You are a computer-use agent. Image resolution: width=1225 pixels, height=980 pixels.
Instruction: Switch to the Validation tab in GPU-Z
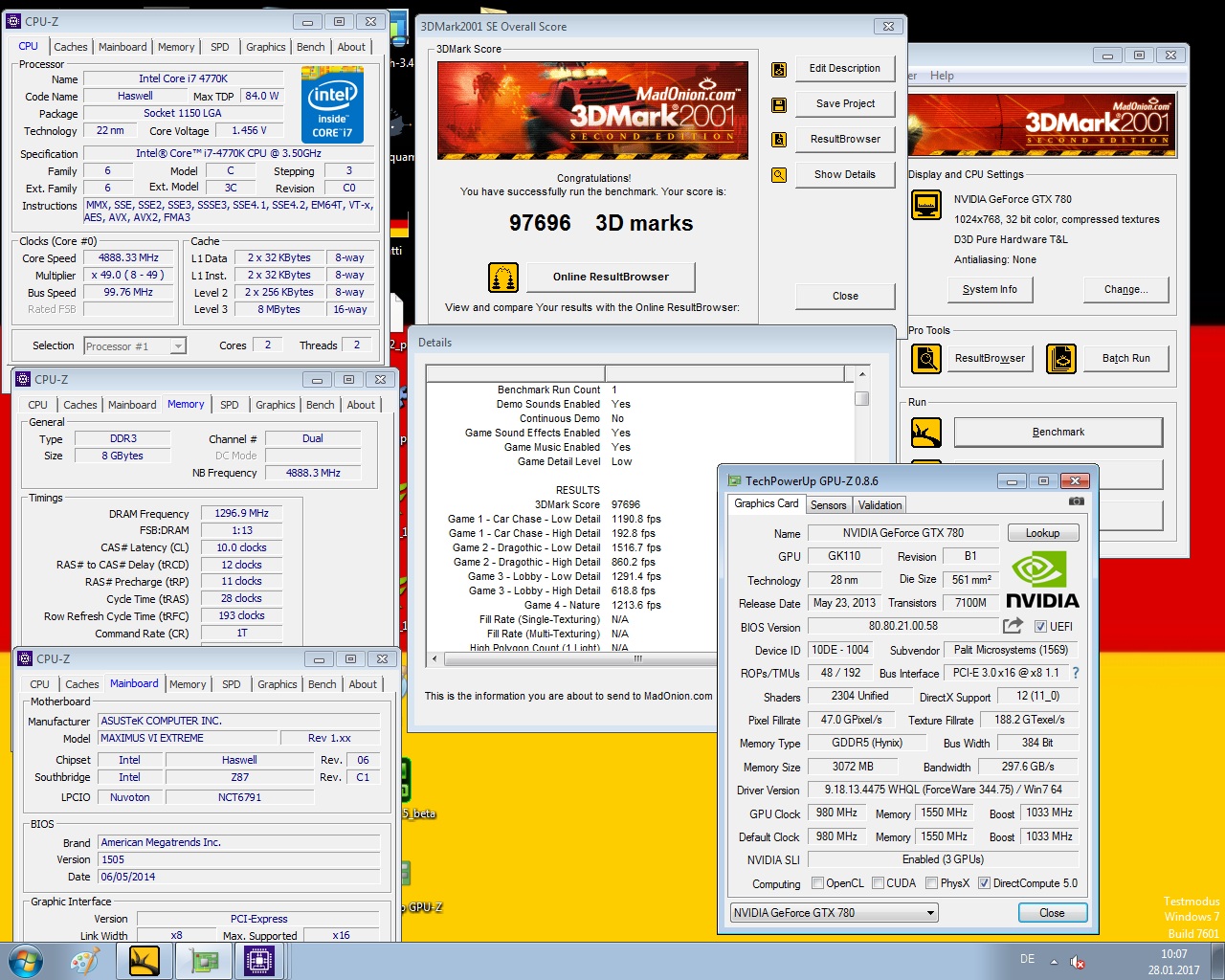click(x=880, y=505)
